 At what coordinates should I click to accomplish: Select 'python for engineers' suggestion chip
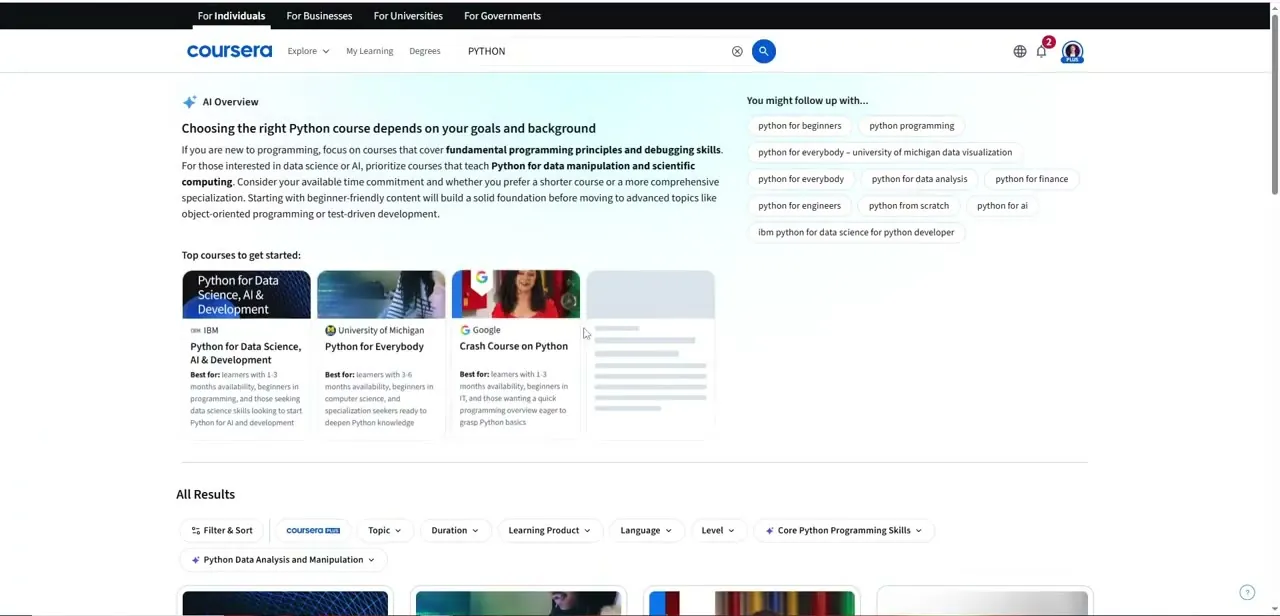800,206
